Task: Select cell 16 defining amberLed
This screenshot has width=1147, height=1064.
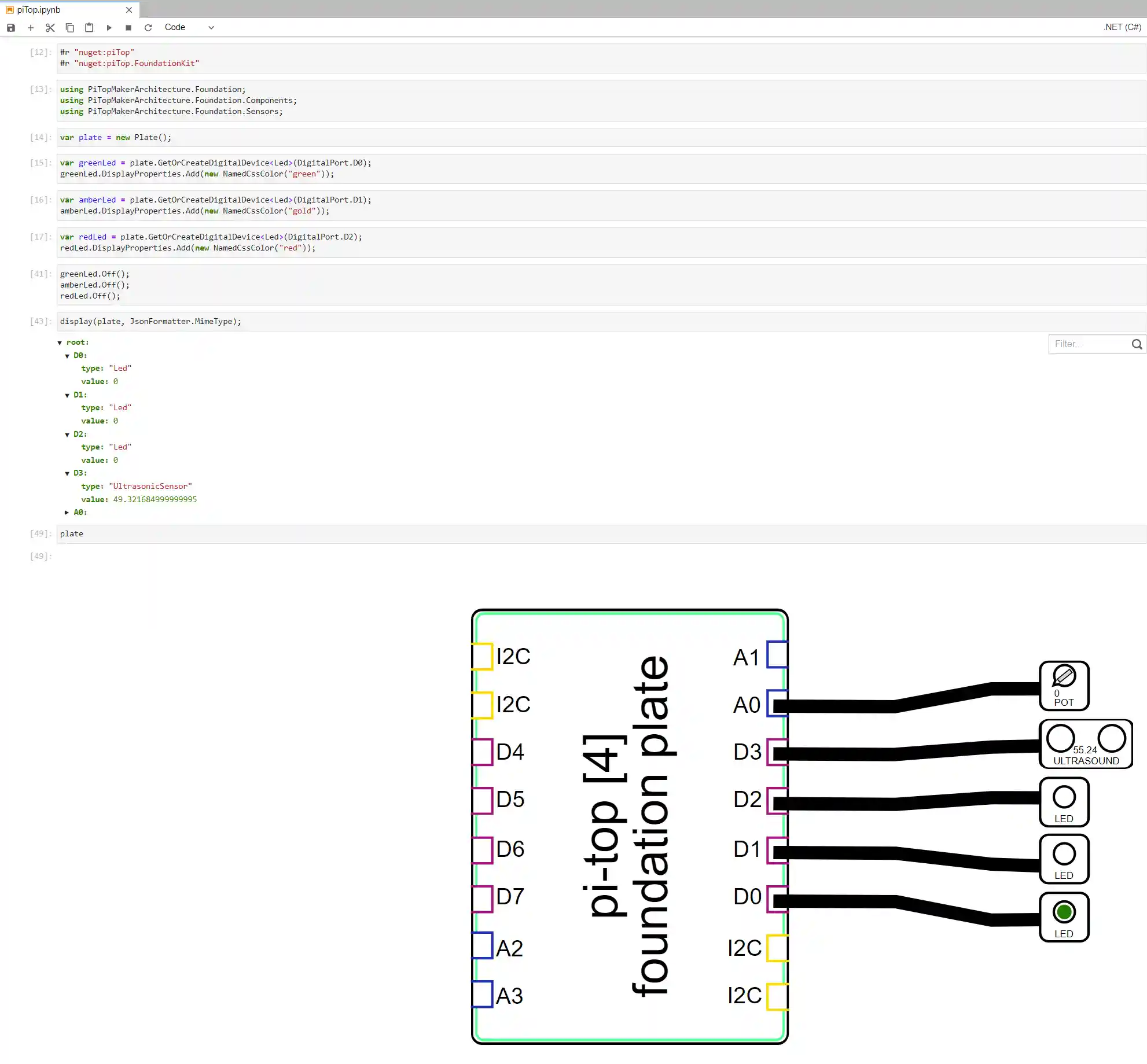Action: pos(601,206)
